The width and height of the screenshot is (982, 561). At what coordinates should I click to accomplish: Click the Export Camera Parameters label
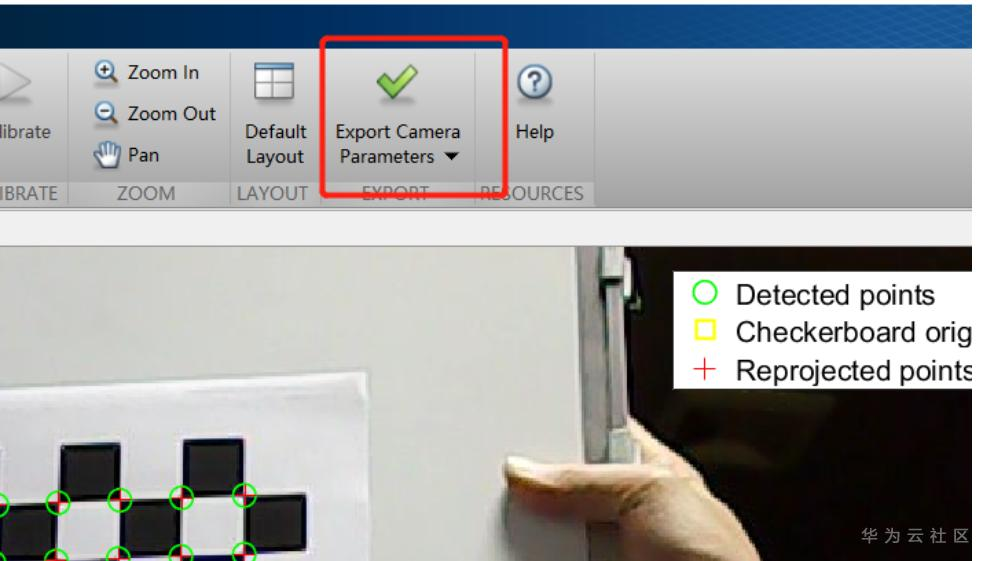coord(398,144)
